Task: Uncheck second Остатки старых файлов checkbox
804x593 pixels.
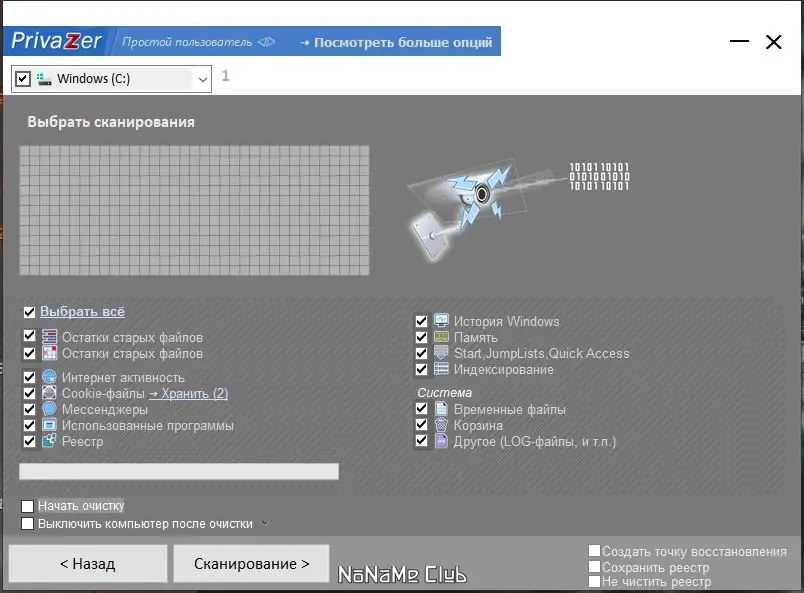Action: [29, 353]
